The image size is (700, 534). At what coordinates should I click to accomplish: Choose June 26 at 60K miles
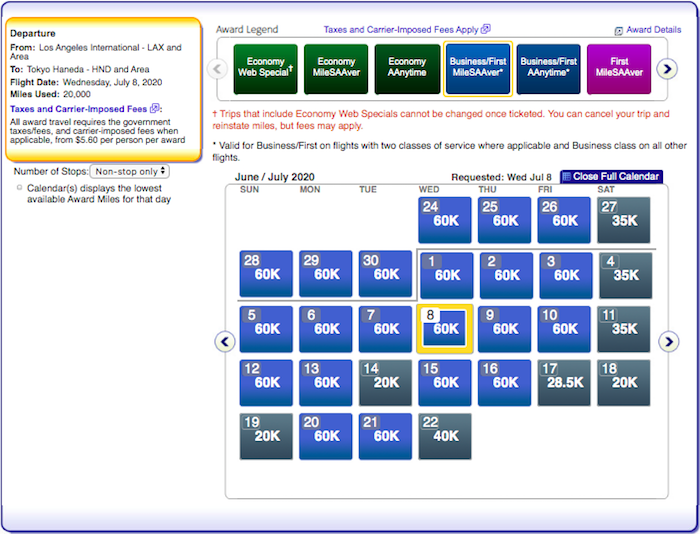pyautogui.click(x=564, y=220)
